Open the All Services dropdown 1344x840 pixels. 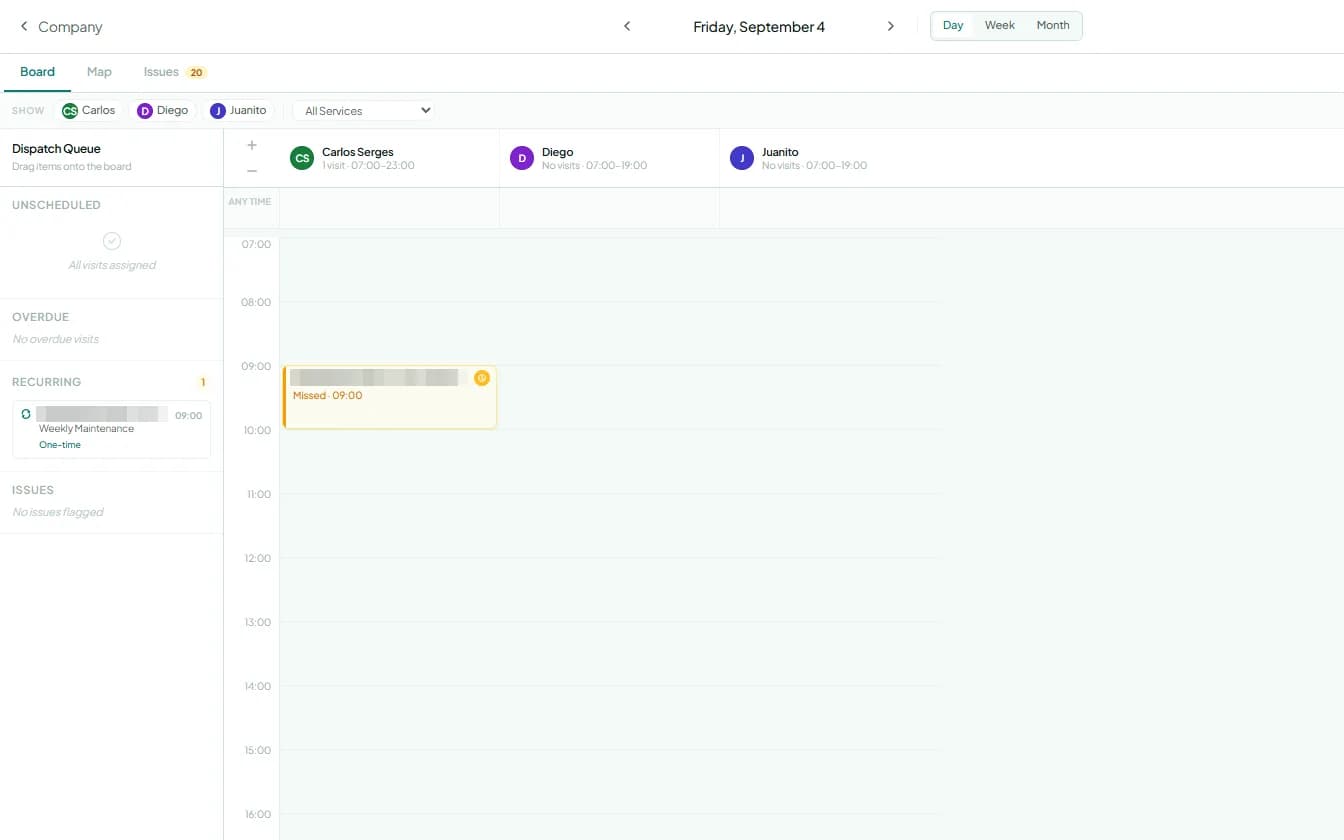pos(363,110)
